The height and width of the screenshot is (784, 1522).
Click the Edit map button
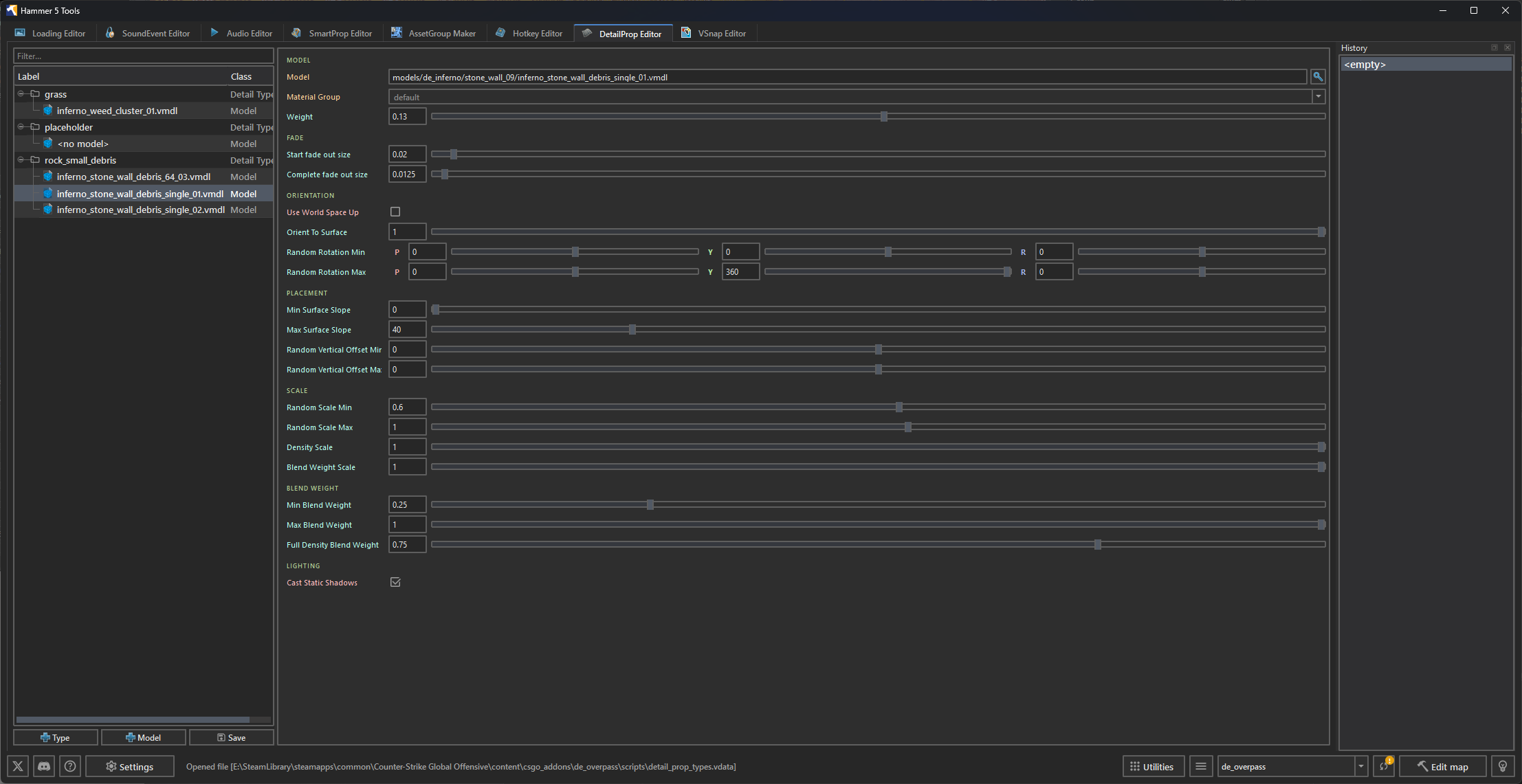1443,766
